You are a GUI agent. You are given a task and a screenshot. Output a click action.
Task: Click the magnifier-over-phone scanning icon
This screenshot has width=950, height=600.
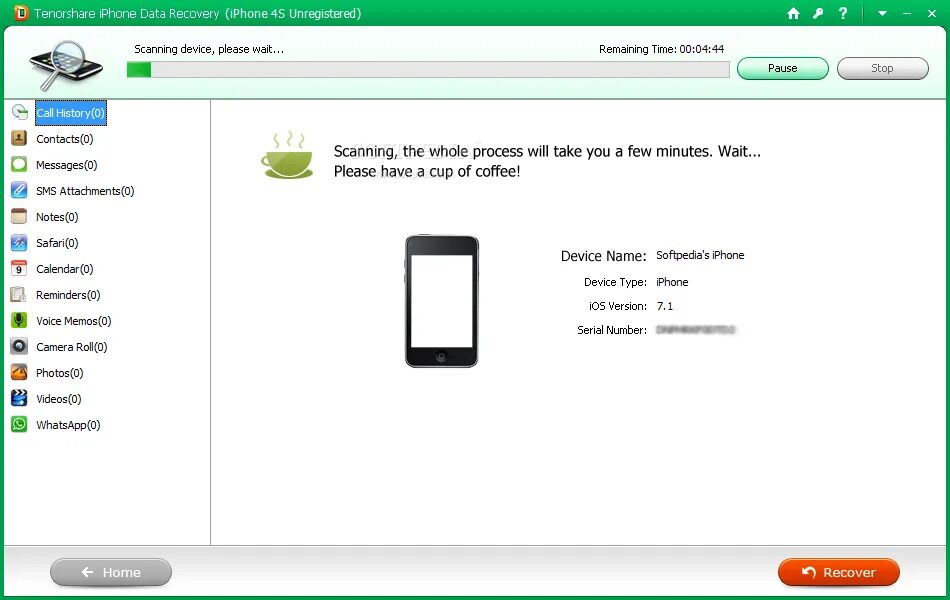tap(65, 65)
